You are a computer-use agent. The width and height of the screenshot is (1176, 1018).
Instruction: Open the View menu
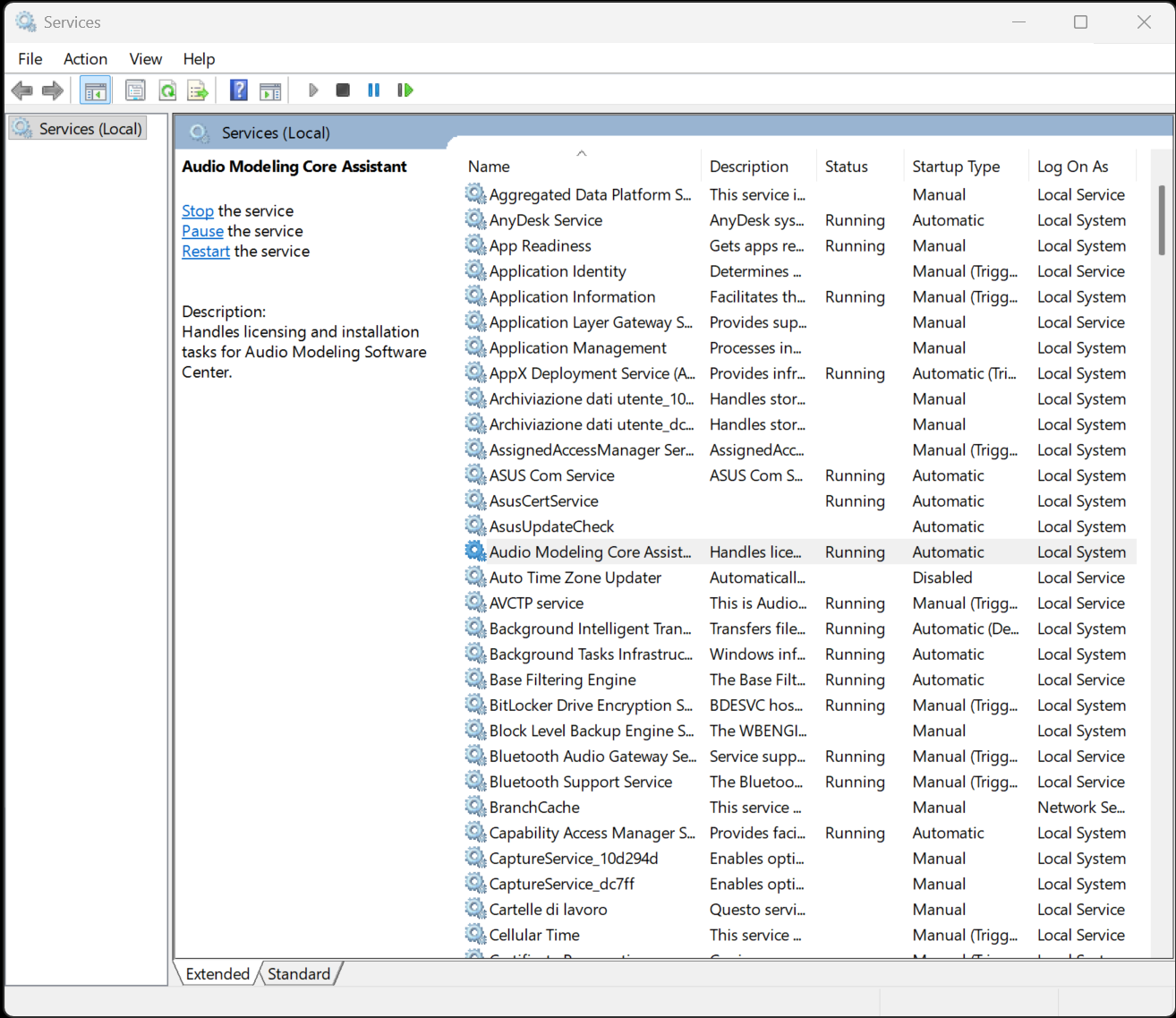click(145, 59)
